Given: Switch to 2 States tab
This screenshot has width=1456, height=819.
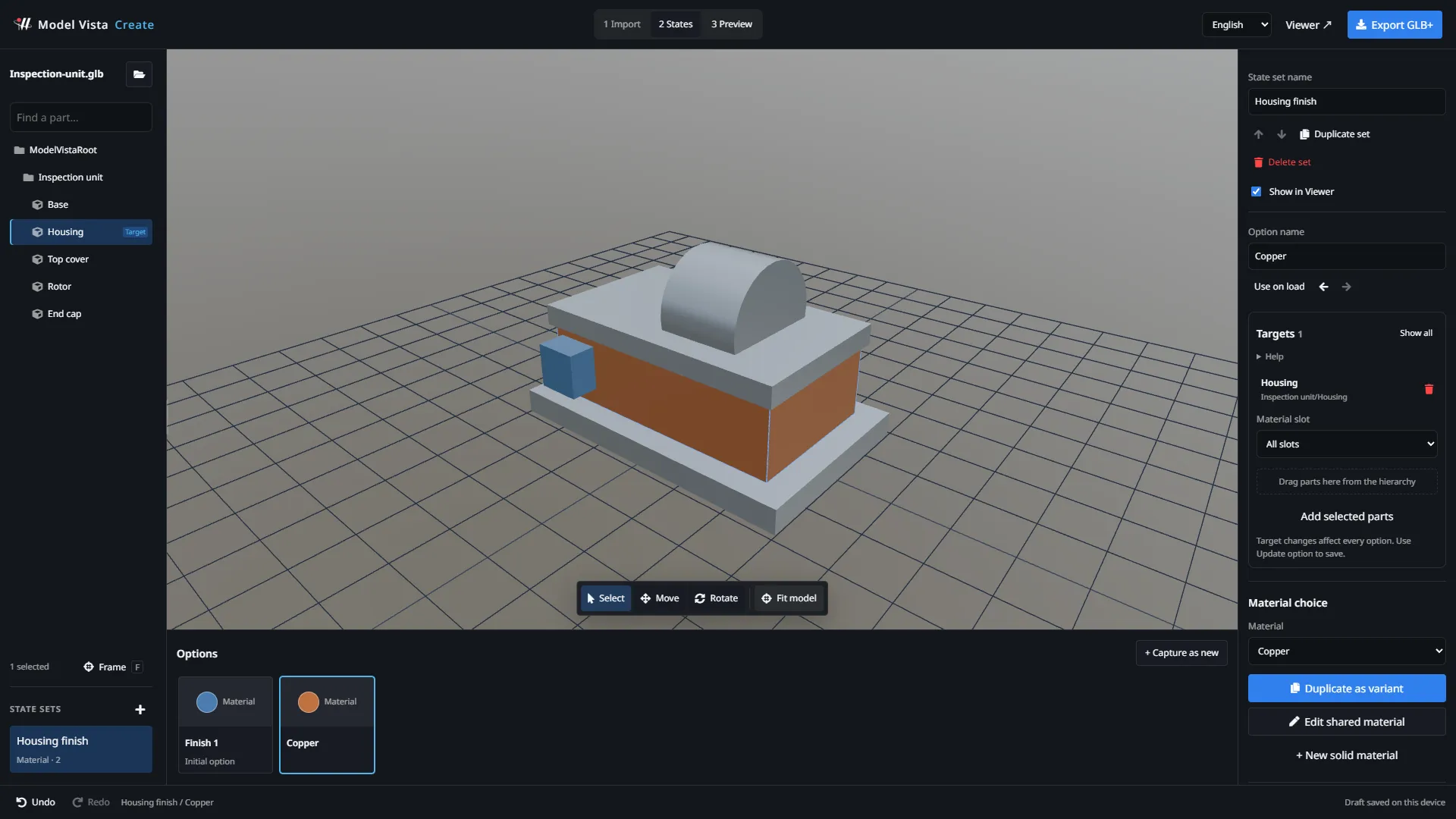Looking at the screenshot, I should [x=676, y=24].
